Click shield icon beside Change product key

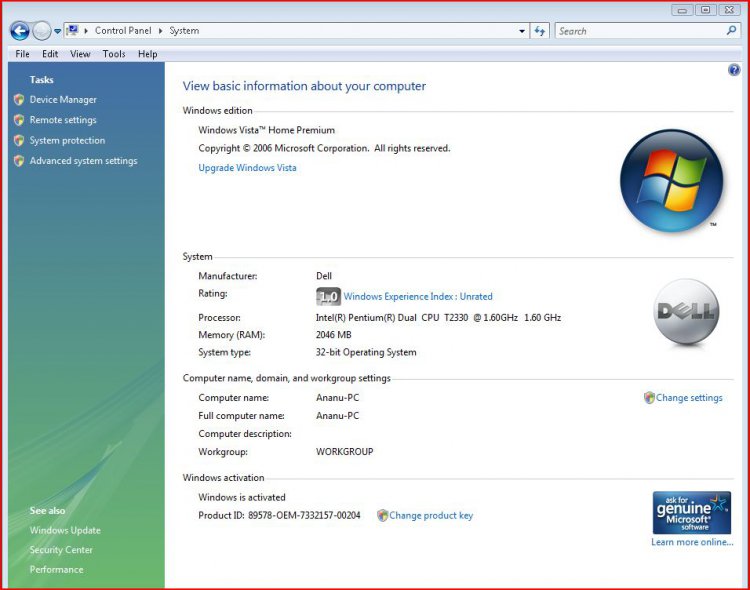(x=382, y=516)
